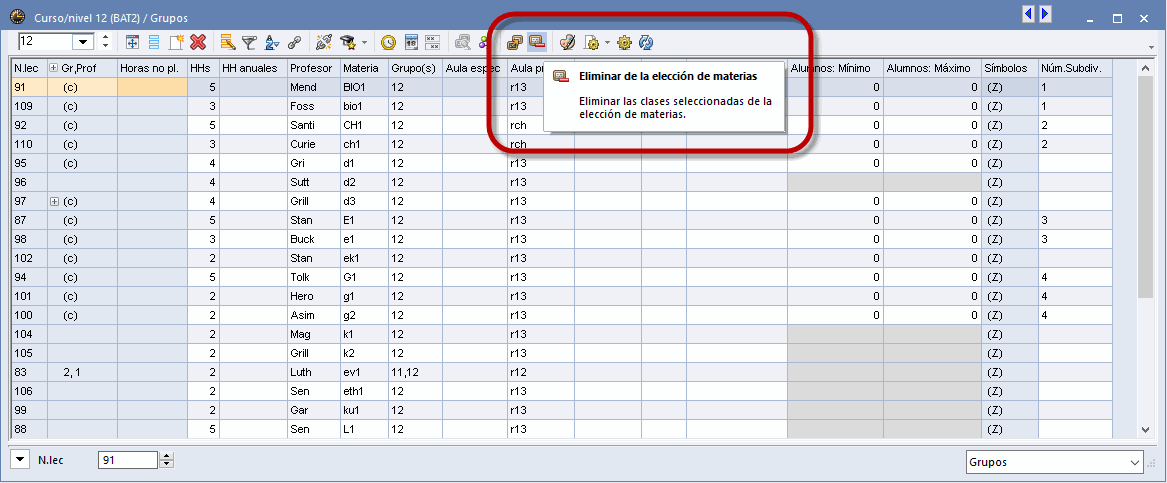The width and height of the screenshot is (1167, 483).
Task: Select lesson number 109 cell
Action: click(30, 106)
